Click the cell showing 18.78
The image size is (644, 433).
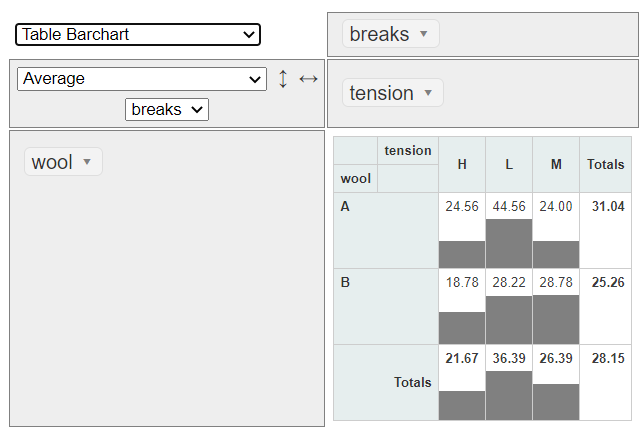point(462,283)
